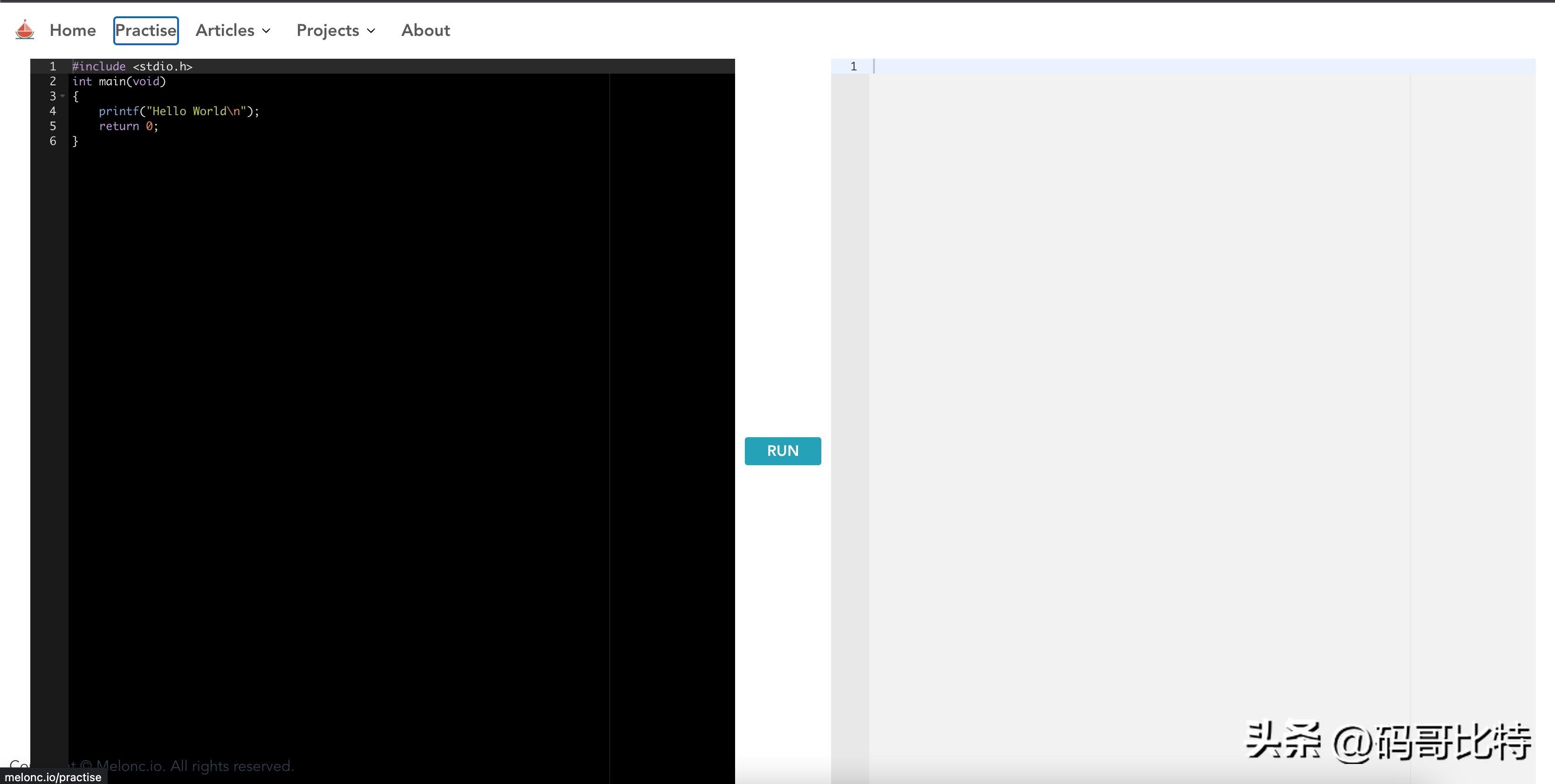Toggle the Articles menu expansion

(x=233, y=29)
